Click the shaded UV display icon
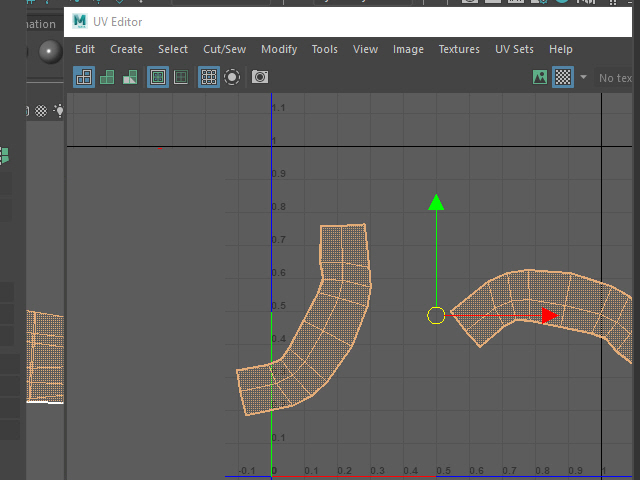The image size is (640, 480). (107, 77)
